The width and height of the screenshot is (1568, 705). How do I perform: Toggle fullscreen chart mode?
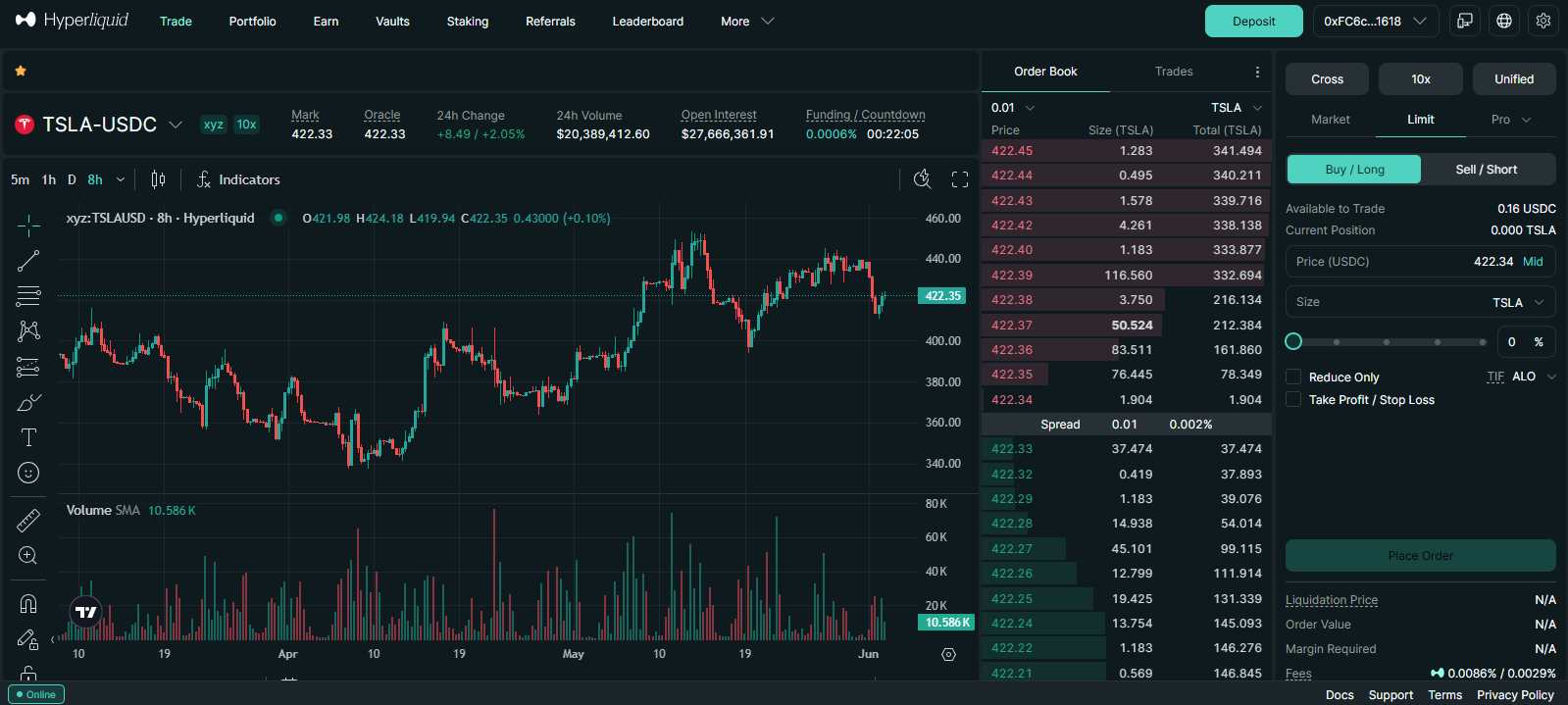point(960,179)
